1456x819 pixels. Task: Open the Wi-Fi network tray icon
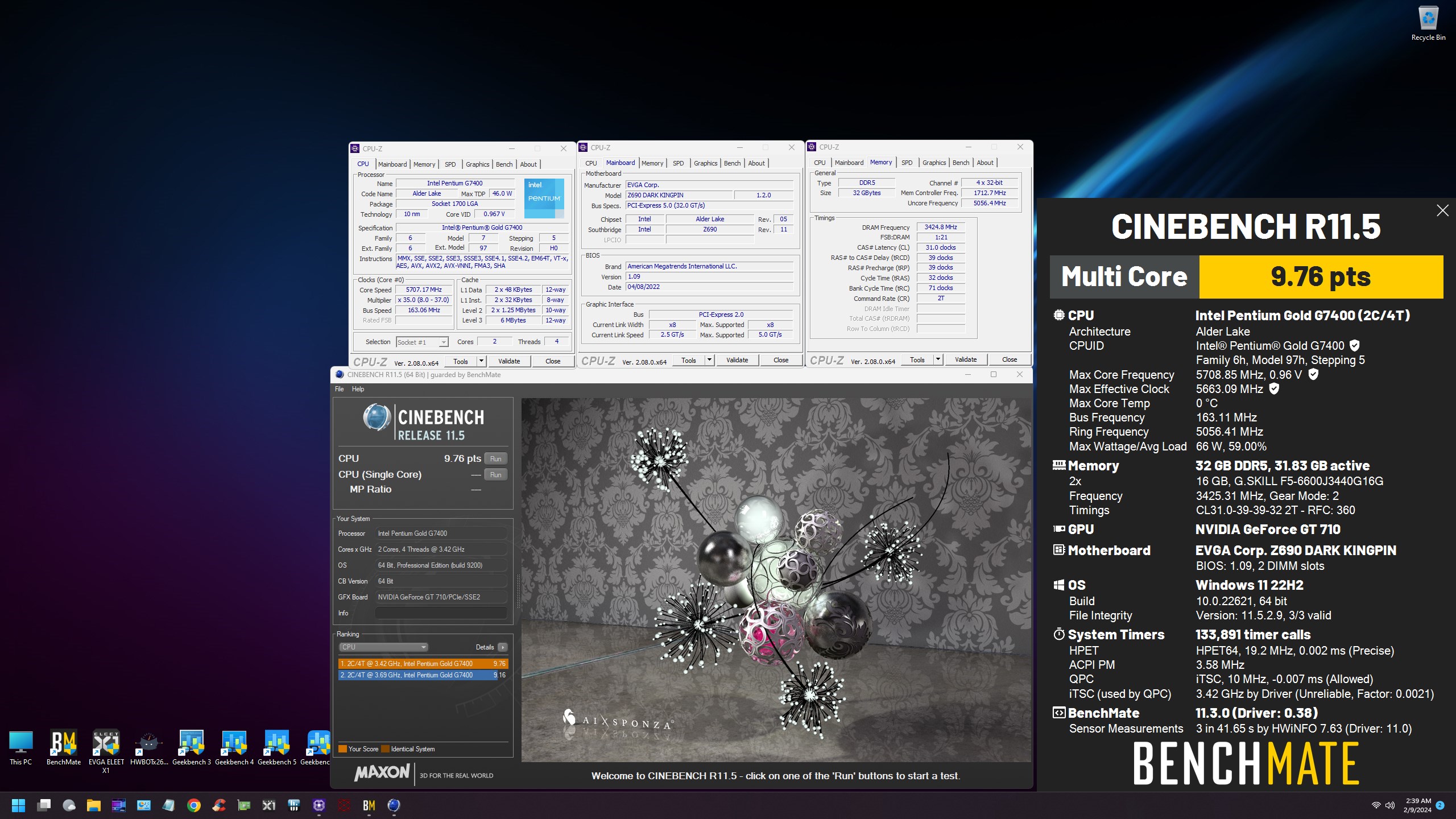coord(1376,805)
